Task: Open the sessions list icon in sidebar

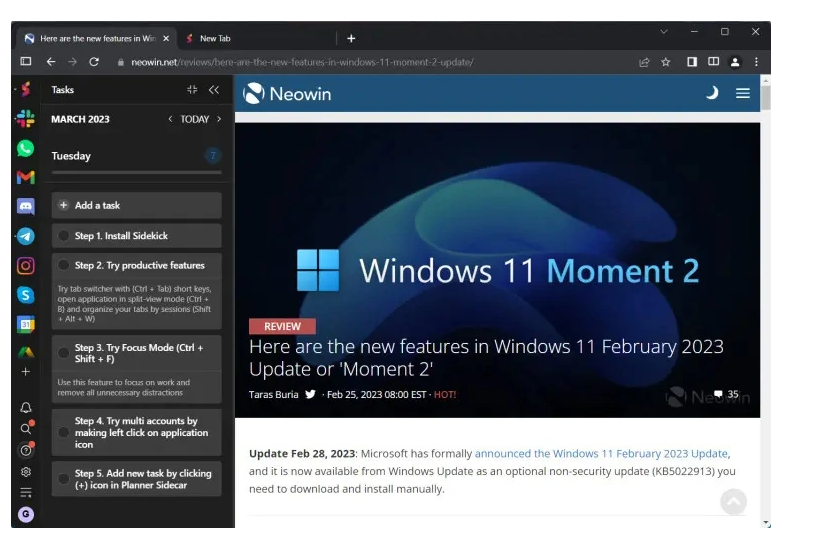Action: 26,492
